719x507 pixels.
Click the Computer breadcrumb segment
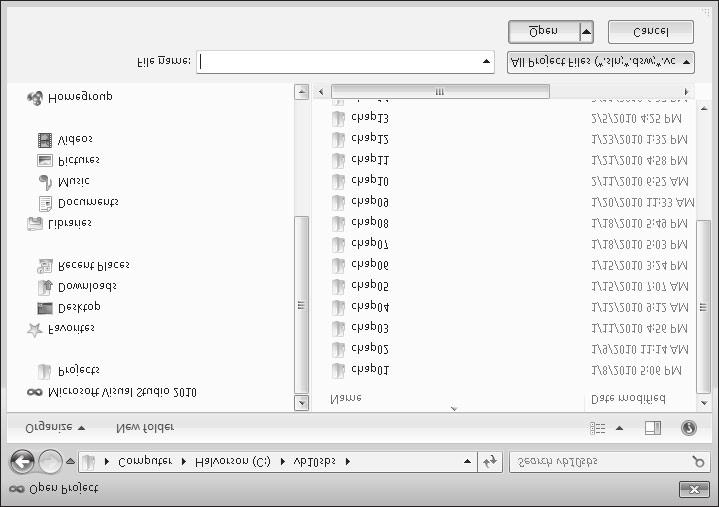coord(145,461)
